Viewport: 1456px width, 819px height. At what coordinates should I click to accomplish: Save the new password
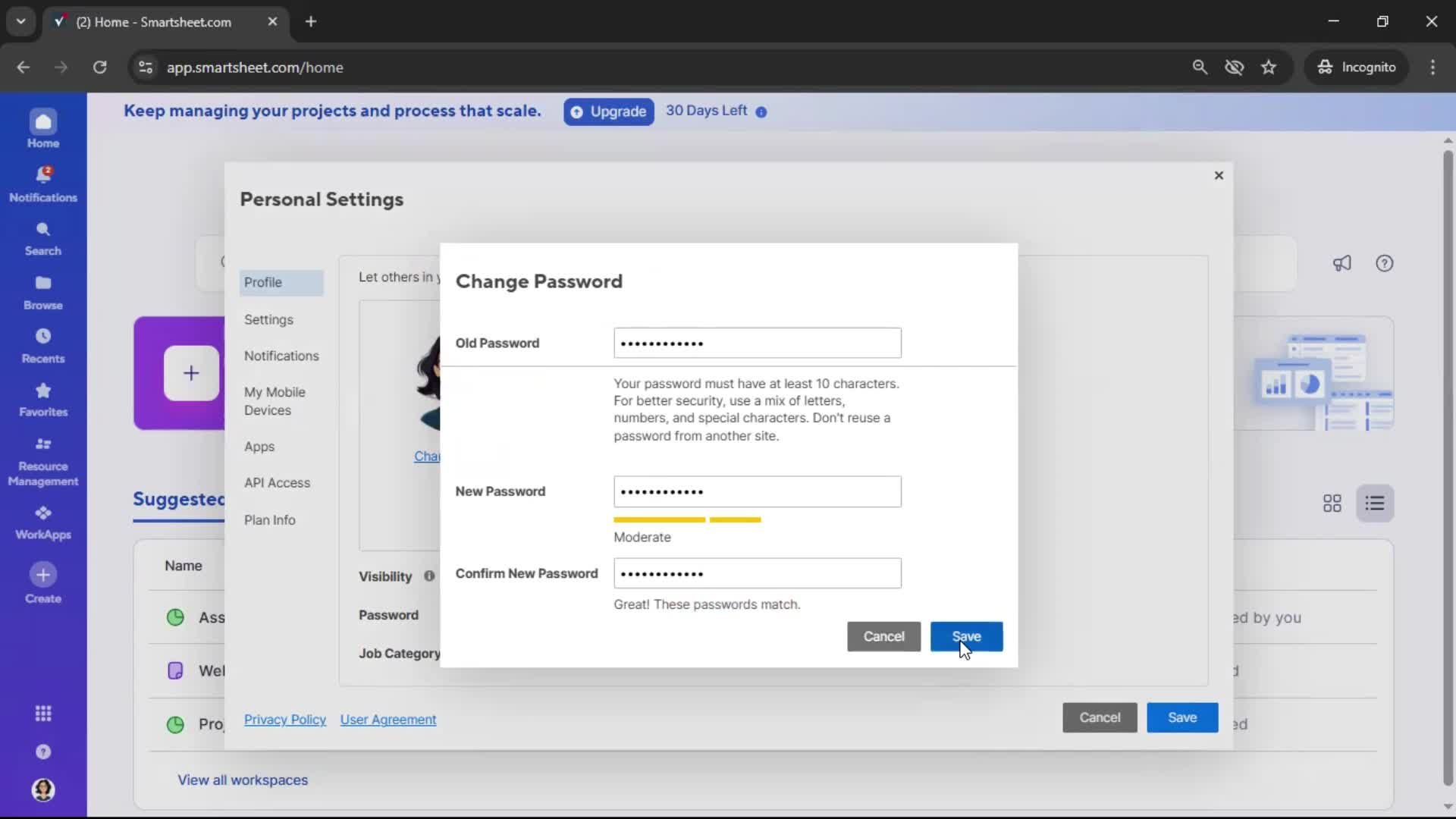coord(967,637)
